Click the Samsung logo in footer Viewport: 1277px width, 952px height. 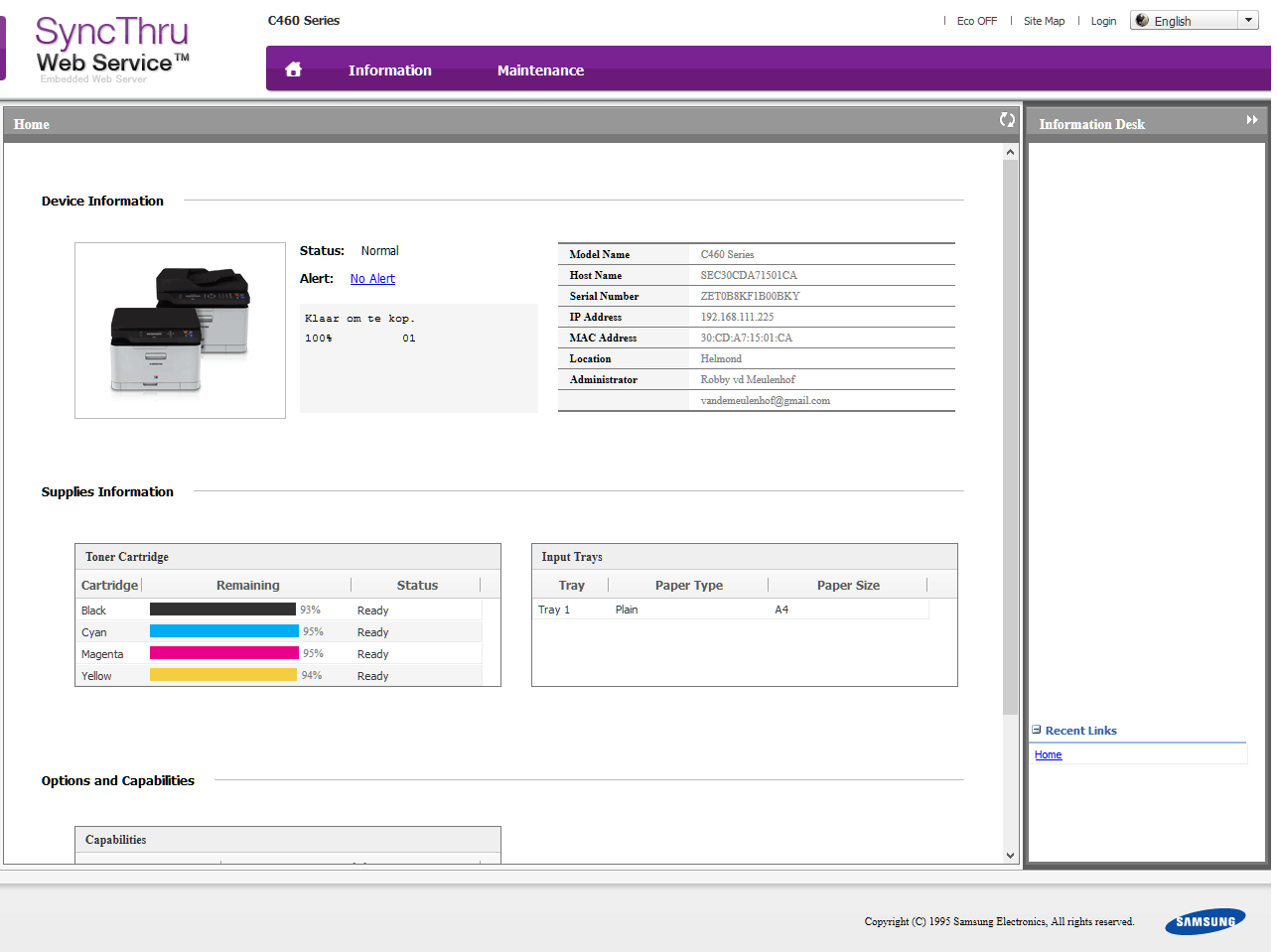click(1206, 921)
